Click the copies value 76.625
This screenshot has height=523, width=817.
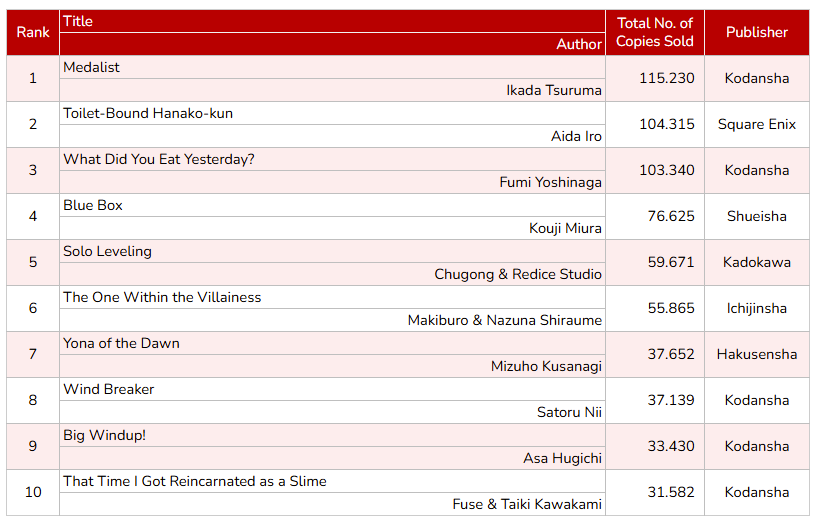[x=671, y=216]
